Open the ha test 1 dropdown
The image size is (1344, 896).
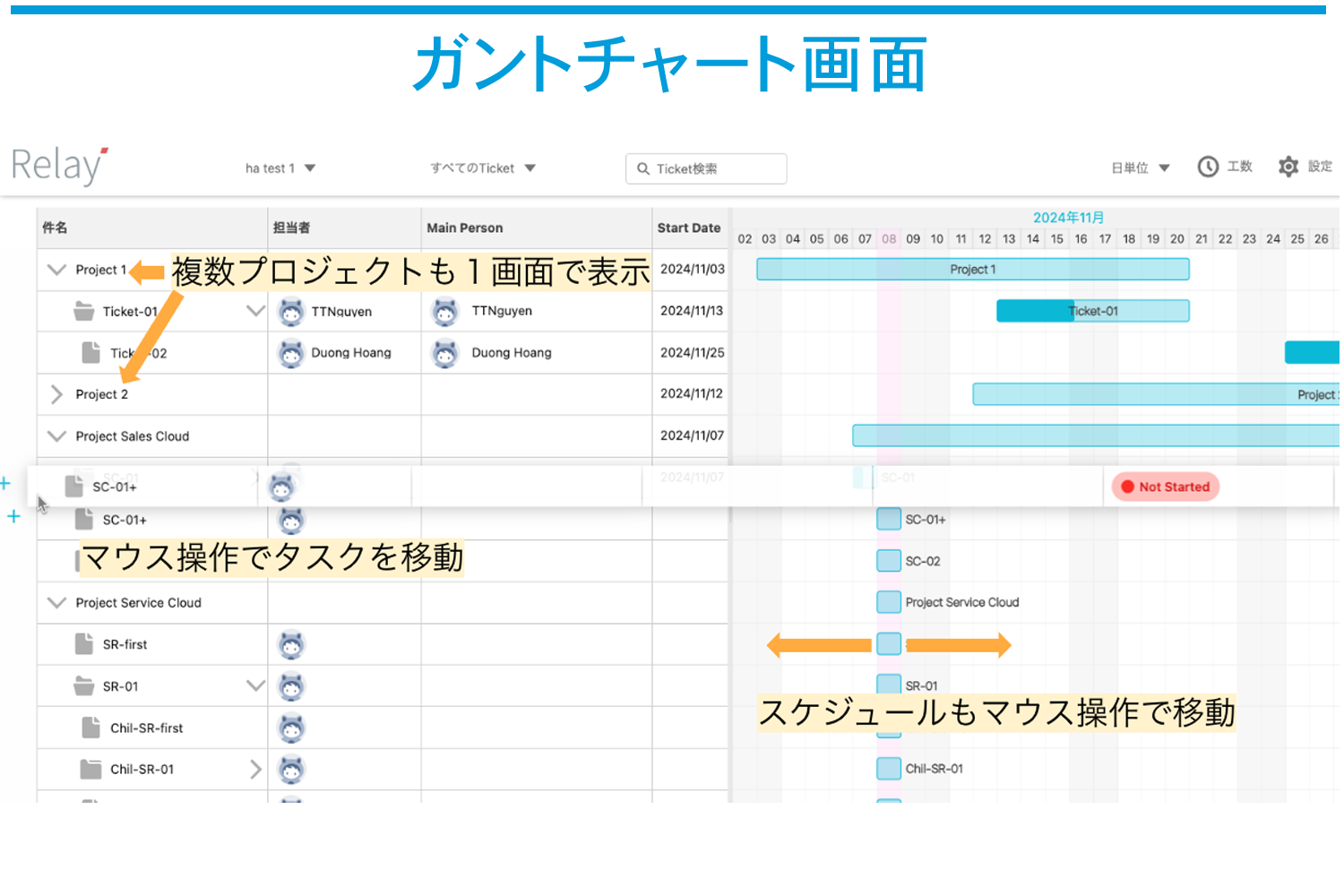point(280,168)
